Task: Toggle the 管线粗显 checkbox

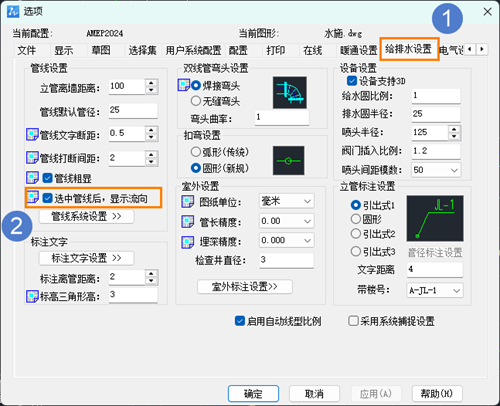Action: coord(48,178)
